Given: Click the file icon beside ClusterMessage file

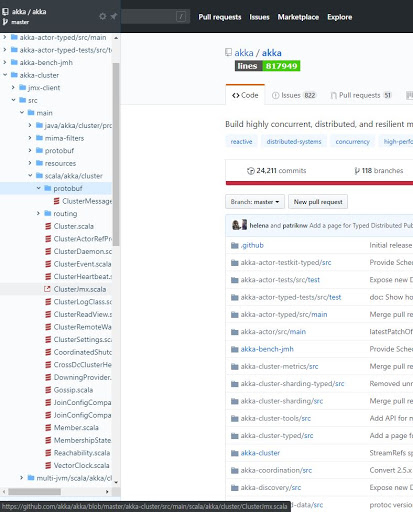Looking at the screenshot, I should click(x=57, y=201).
